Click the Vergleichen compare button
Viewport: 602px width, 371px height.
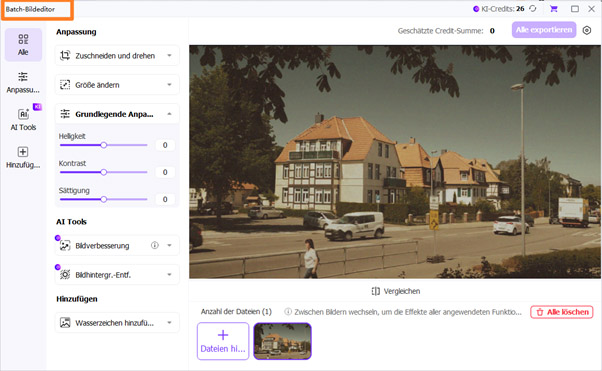point(395,291)
